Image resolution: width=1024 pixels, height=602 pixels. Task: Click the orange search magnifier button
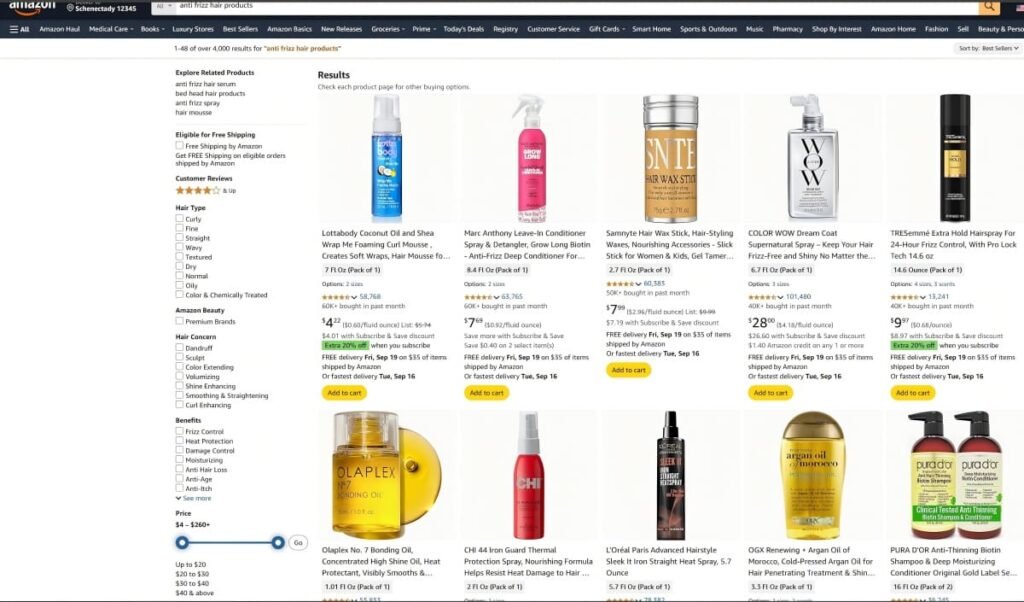pyautogui.click(x=989, y=6)
